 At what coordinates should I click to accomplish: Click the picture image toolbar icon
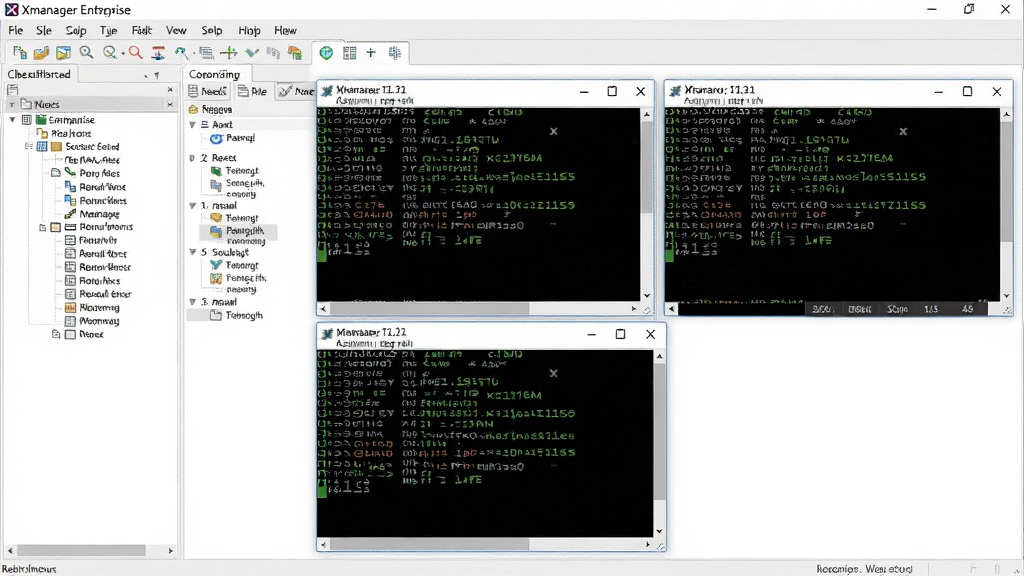click(63, 53)
